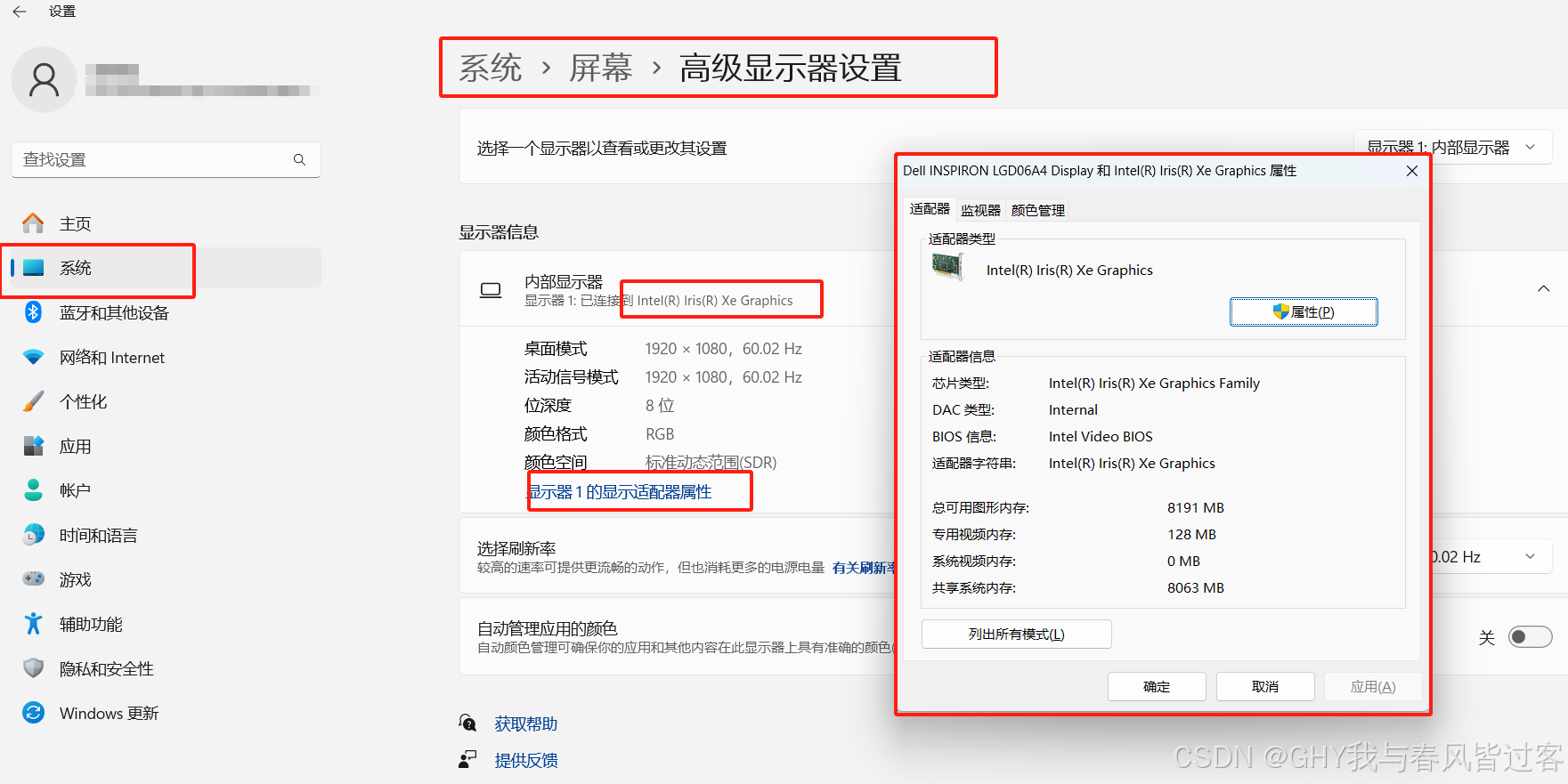
Task: Open 网络和 Internet Wi-Fi icon
Action: (33, 357)
